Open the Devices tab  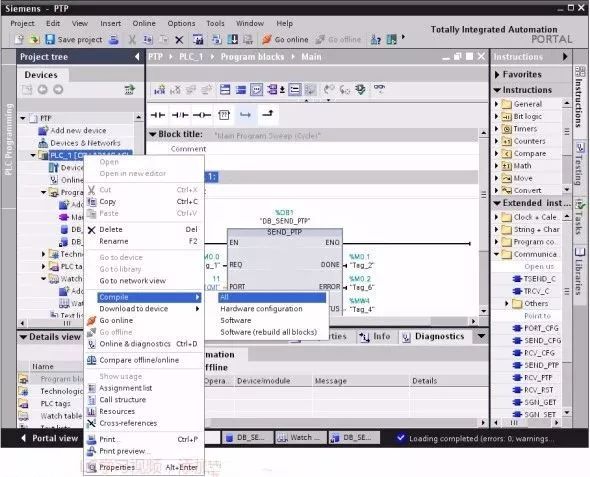click(x=41, y=75)
